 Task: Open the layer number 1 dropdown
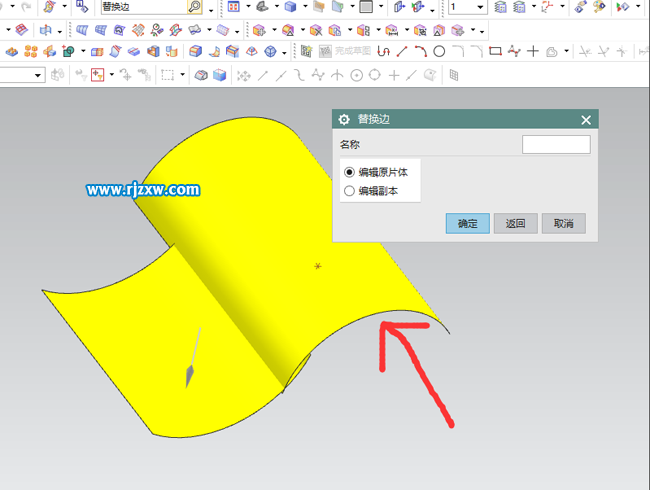[x=481, y=8]
